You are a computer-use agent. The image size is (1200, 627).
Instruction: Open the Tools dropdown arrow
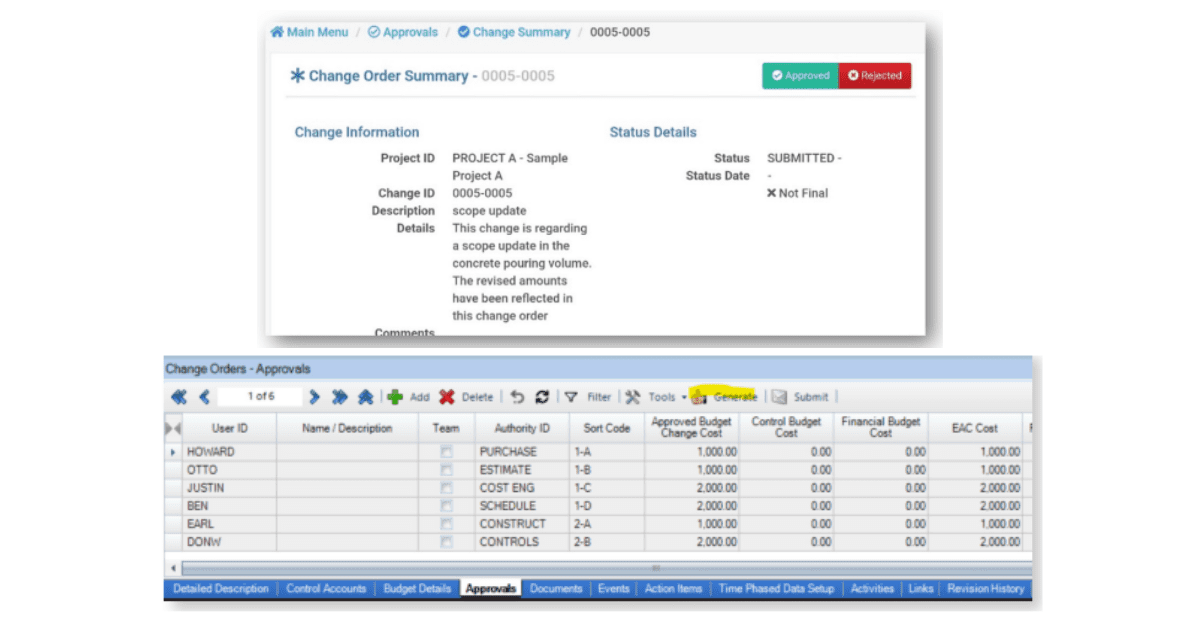(x=684, y=398)
